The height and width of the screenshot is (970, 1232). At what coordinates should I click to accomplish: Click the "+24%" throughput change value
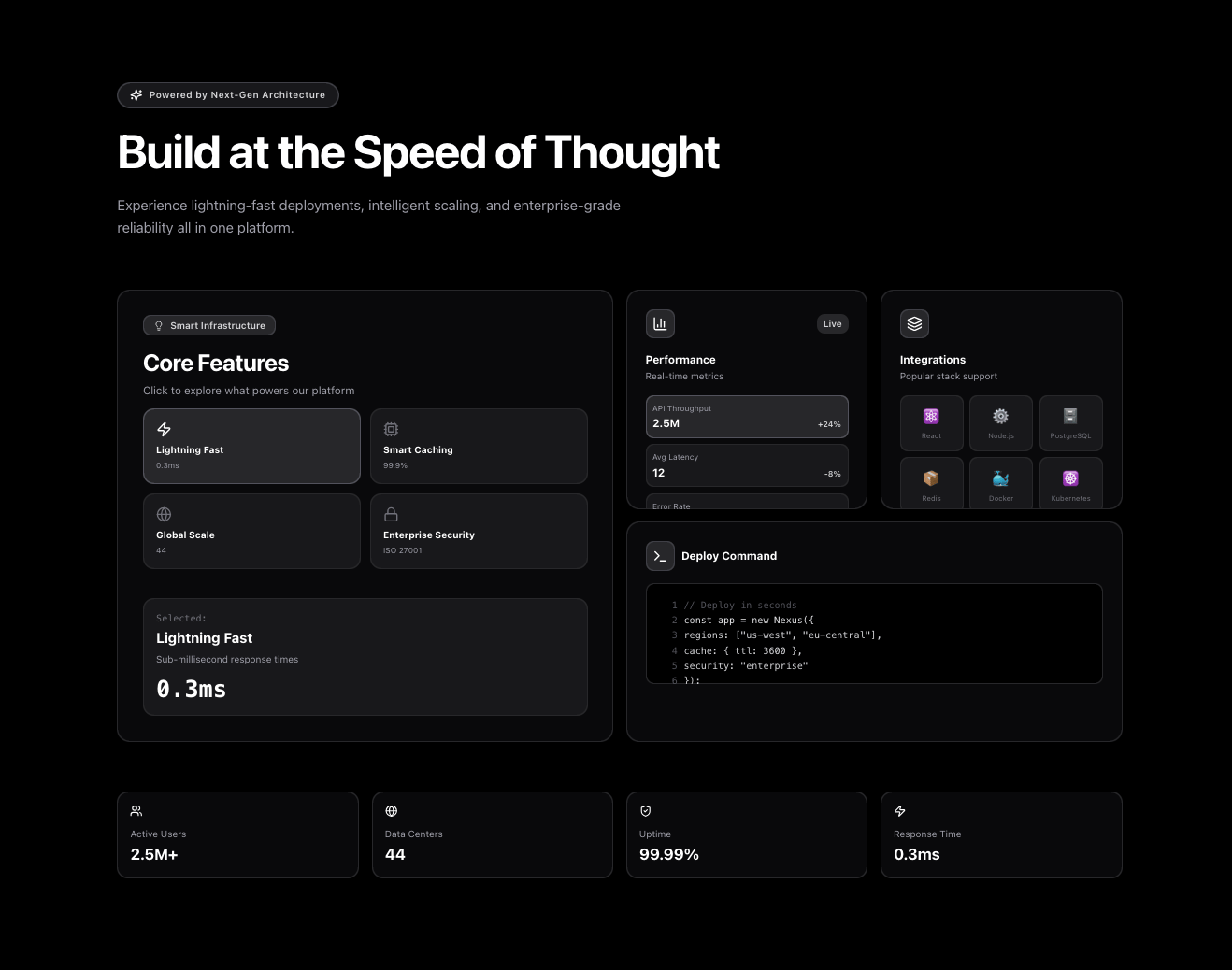829,424
